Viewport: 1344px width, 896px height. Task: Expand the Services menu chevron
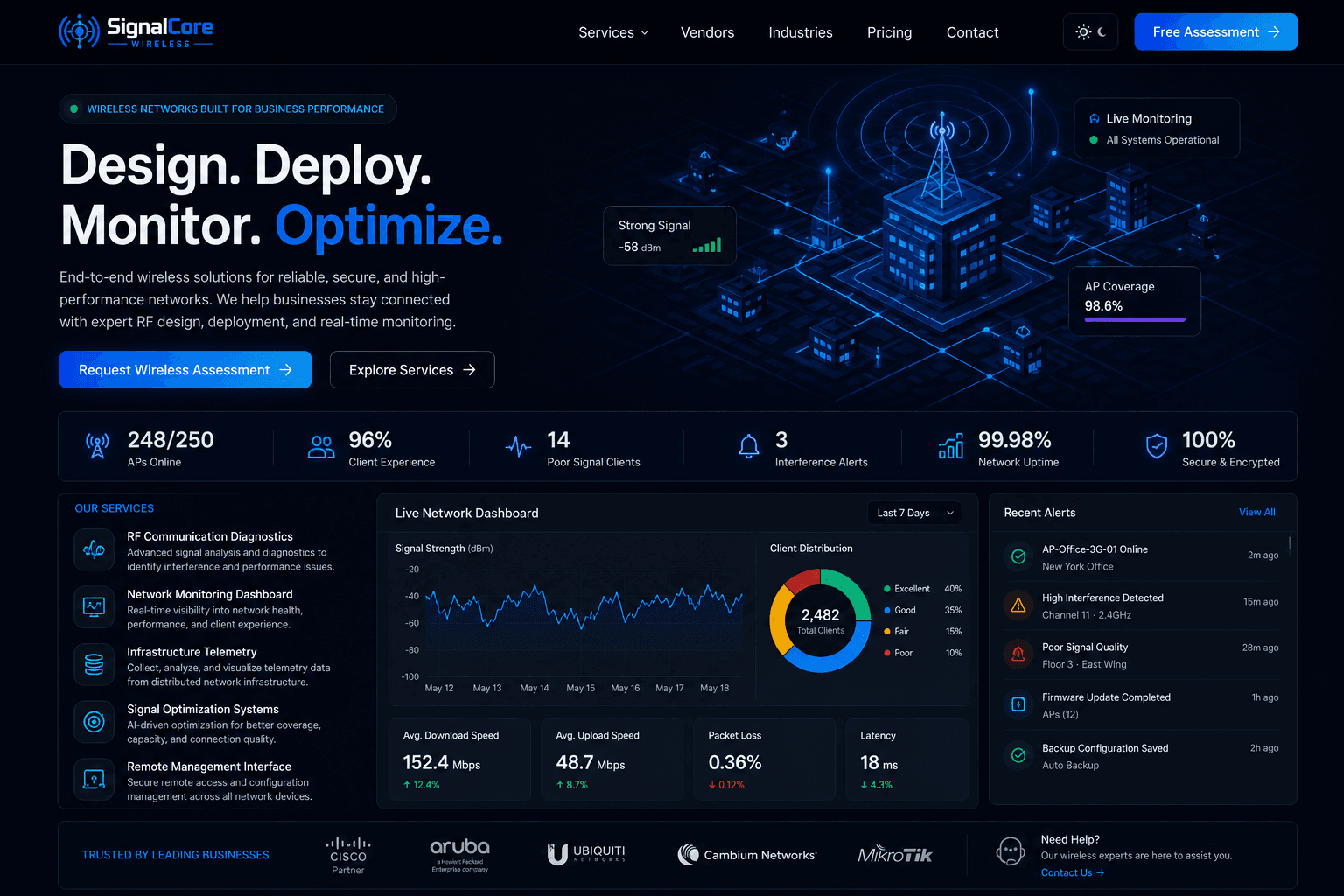(x=645, y=32)
